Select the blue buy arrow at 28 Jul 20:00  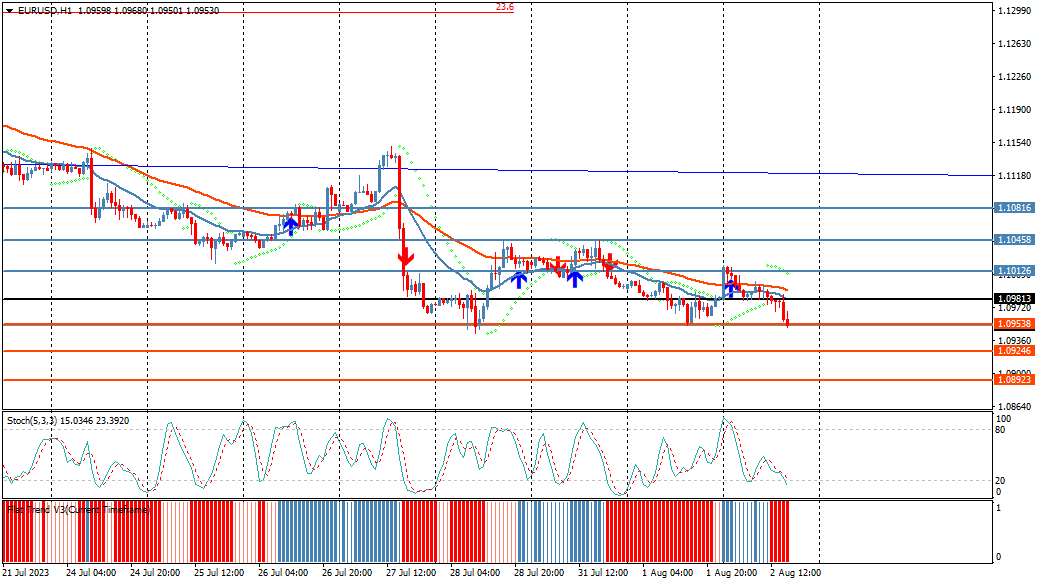pos(520,280)
